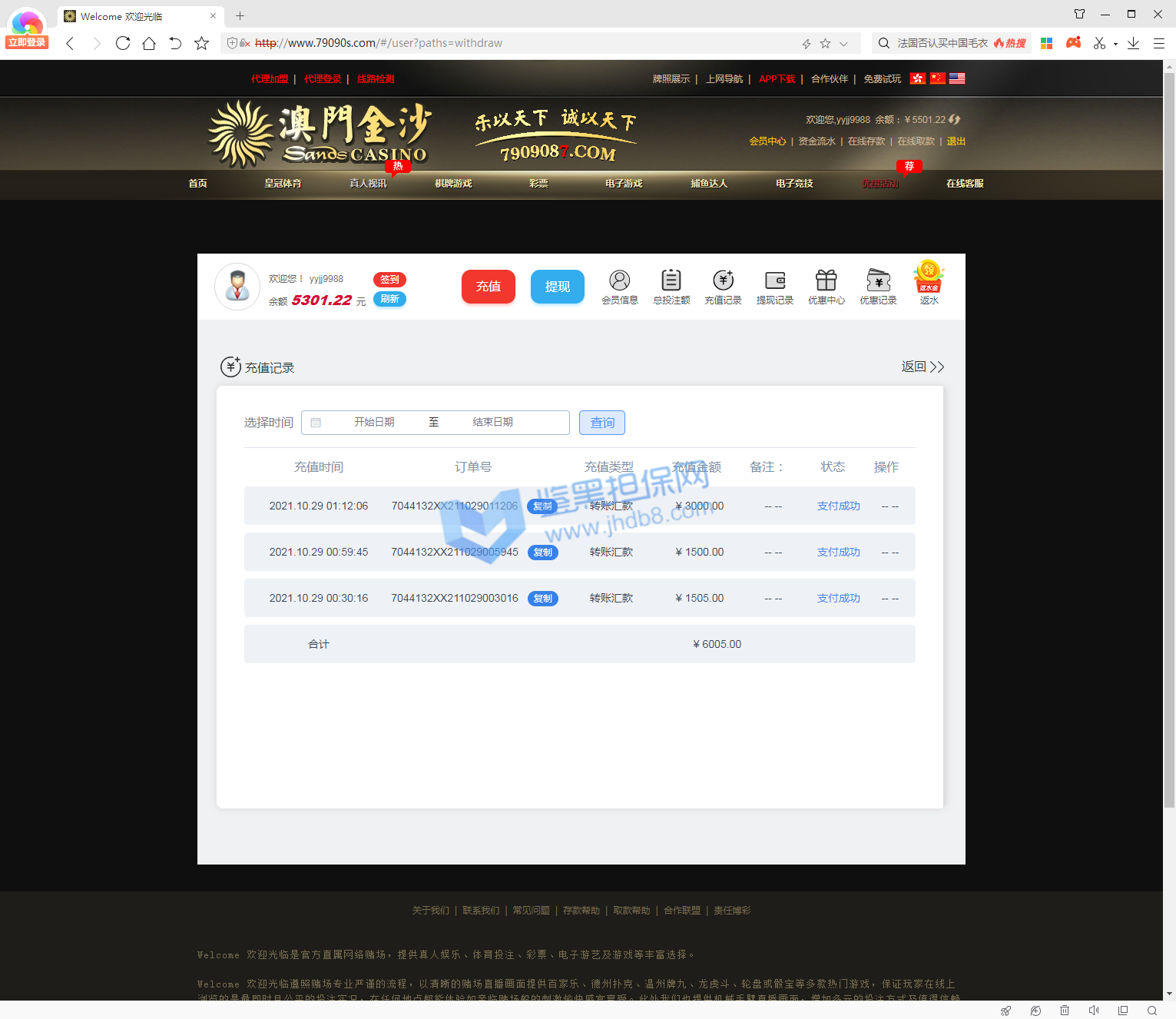
Task: Expand the dropdown arrow beside scissors icon
Action: [1115, 44]
